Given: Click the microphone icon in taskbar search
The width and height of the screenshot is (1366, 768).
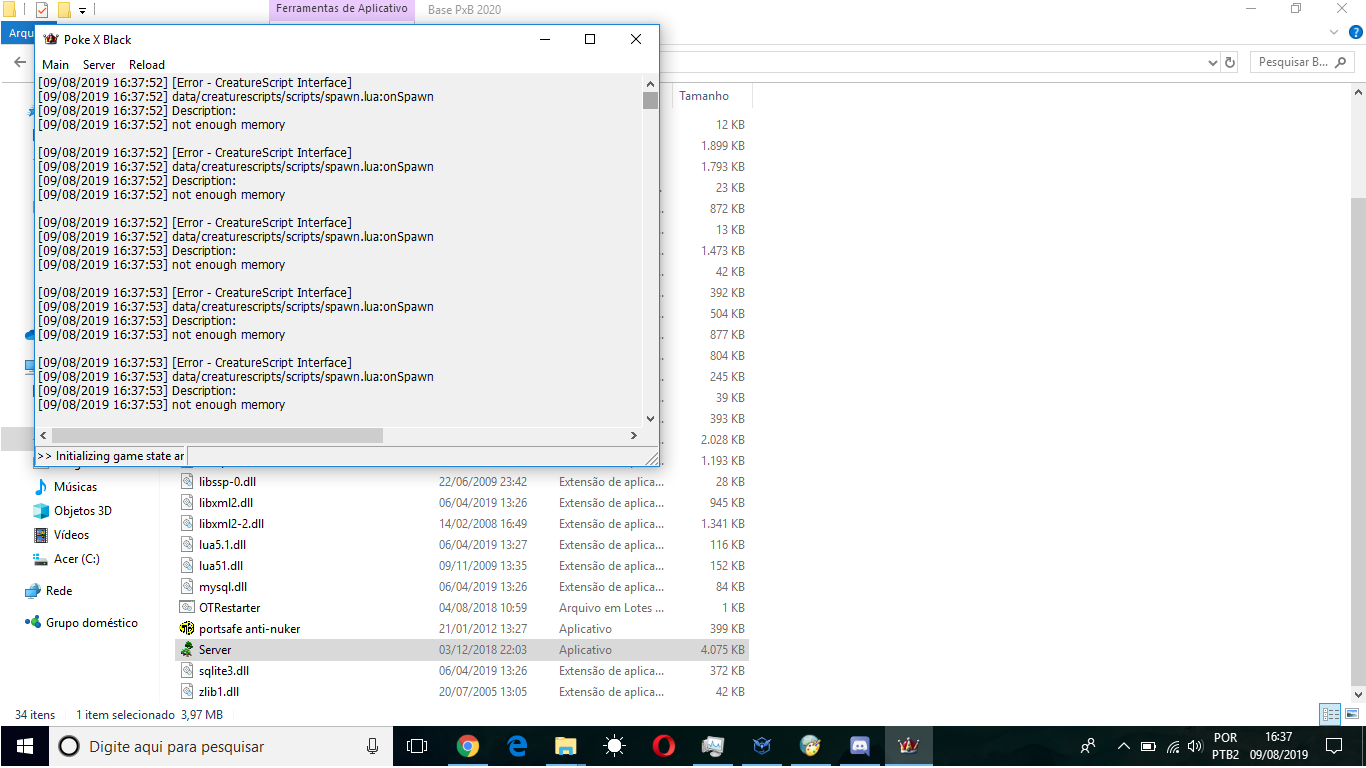Looking at the screenshot, I should (372, 746).
